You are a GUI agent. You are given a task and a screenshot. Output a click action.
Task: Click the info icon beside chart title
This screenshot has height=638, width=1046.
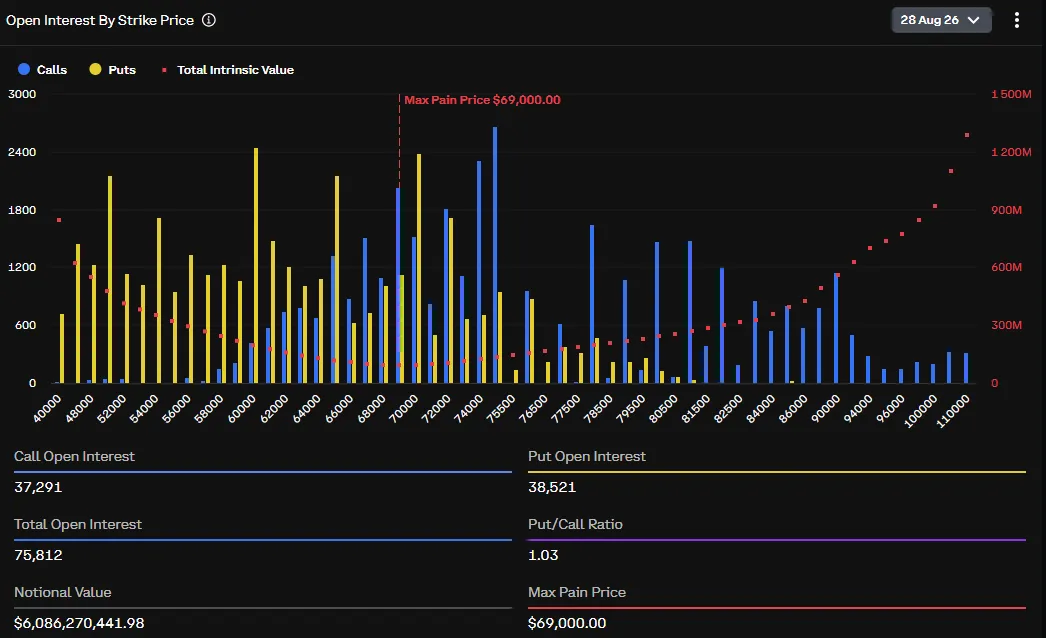(x=209, y=20)
